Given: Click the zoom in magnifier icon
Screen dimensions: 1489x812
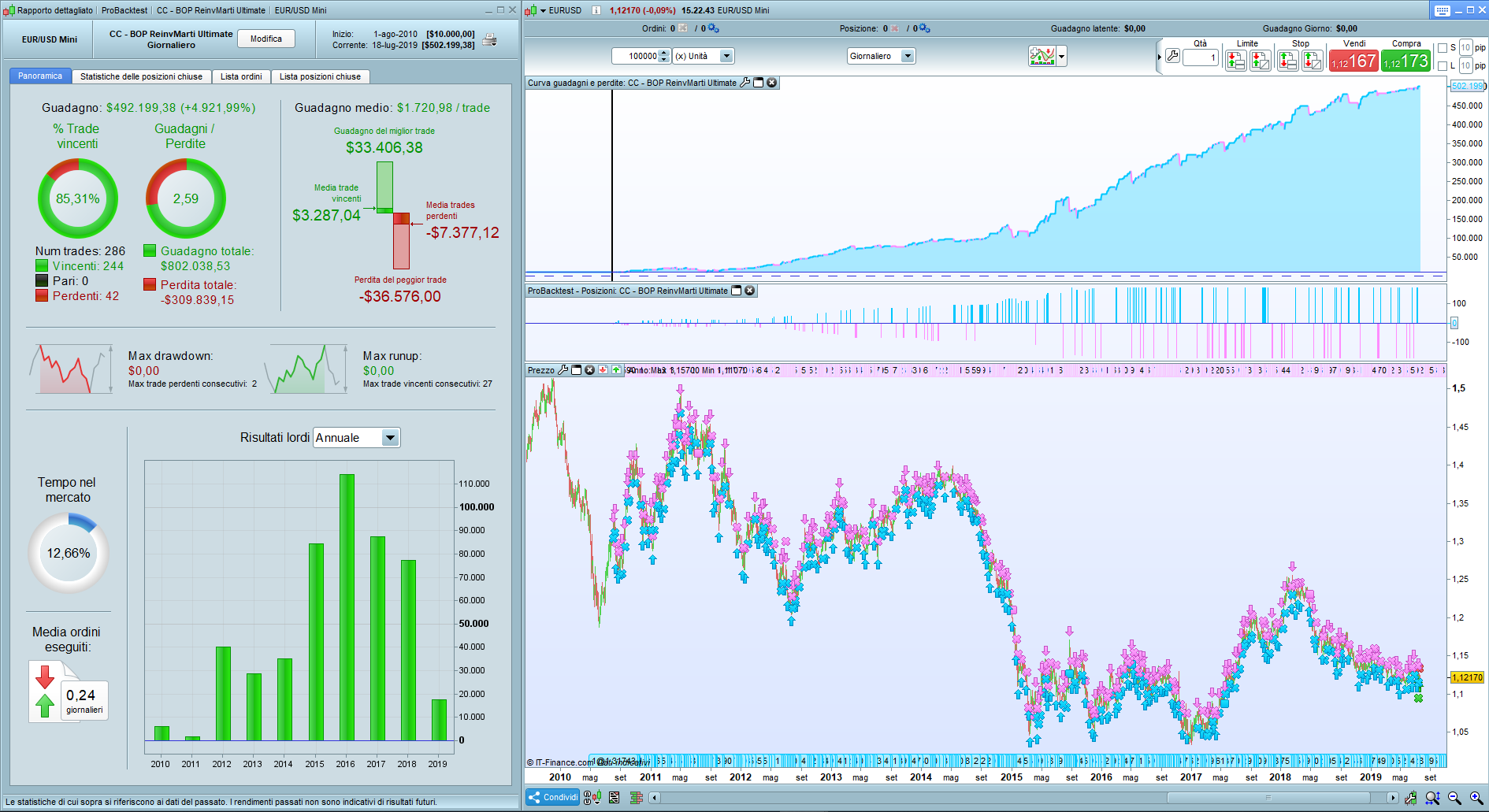Looking at the screenshot, I should coord(1476,798).
